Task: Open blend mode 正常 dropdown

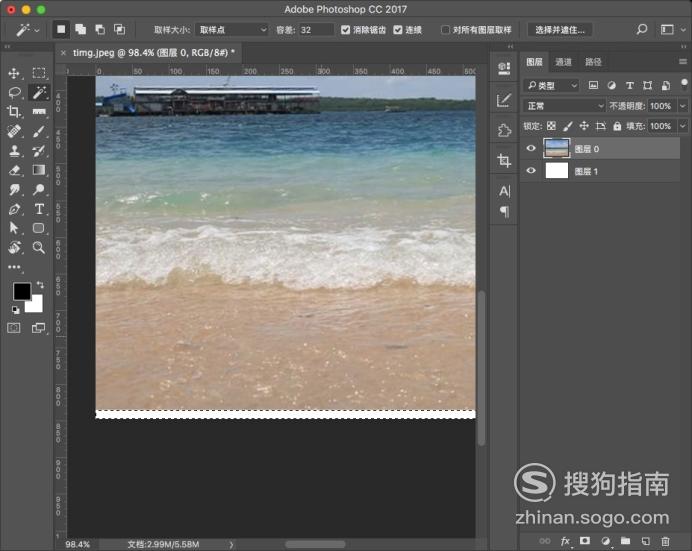Action: point(564,106)
